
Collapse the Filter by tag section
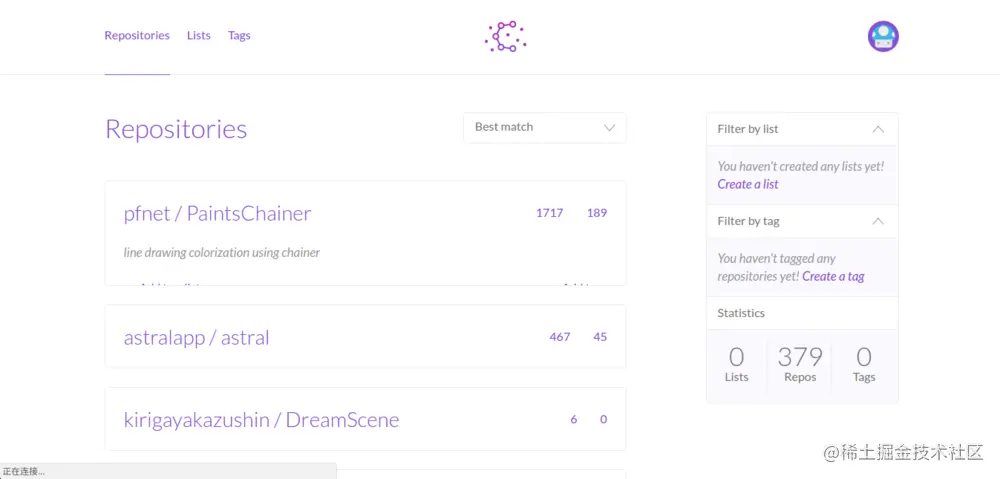pyautogui.click(x=878, y=221)
